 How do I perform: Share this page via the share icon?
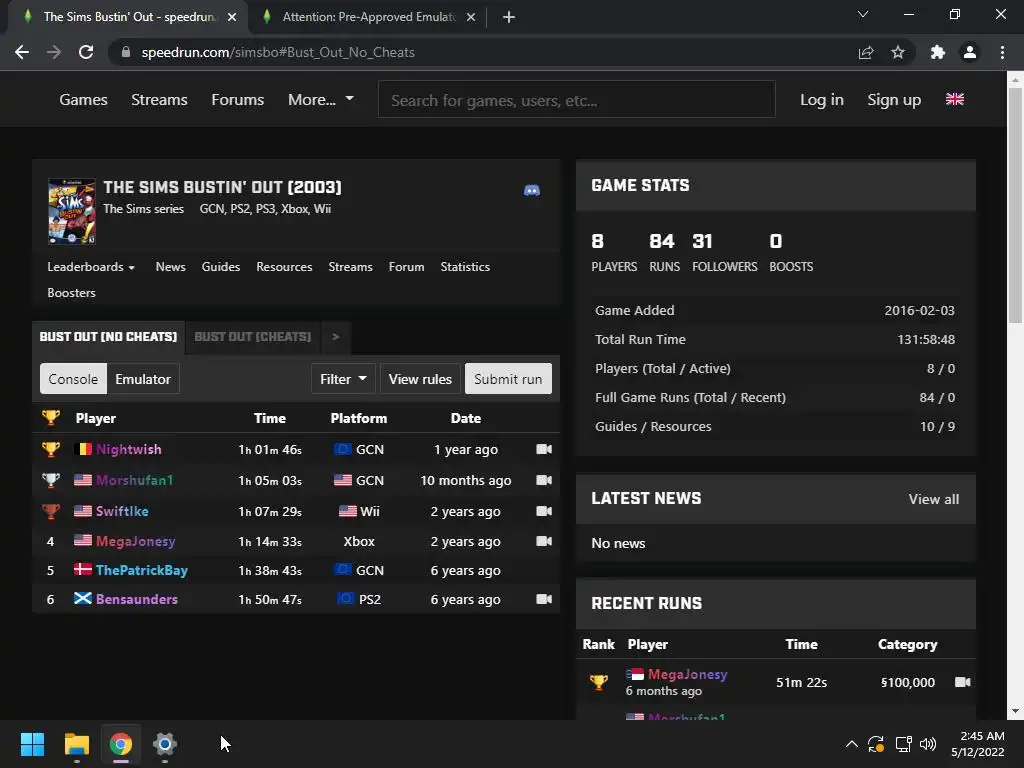(x=866, y=52)
